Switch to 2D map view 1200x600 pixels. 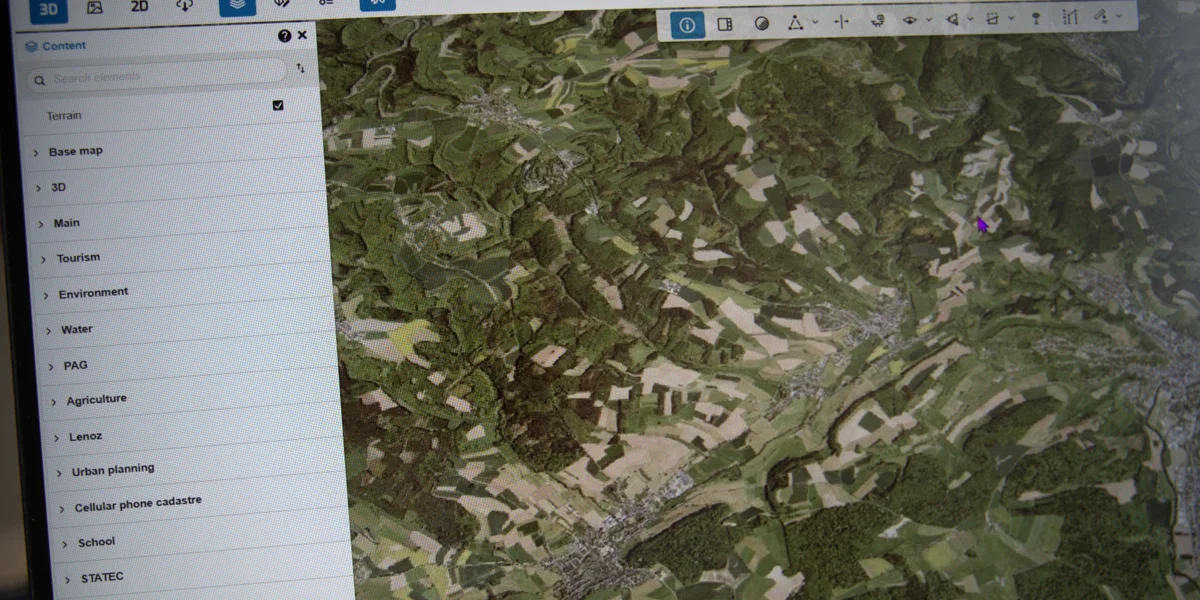point(140,7)
